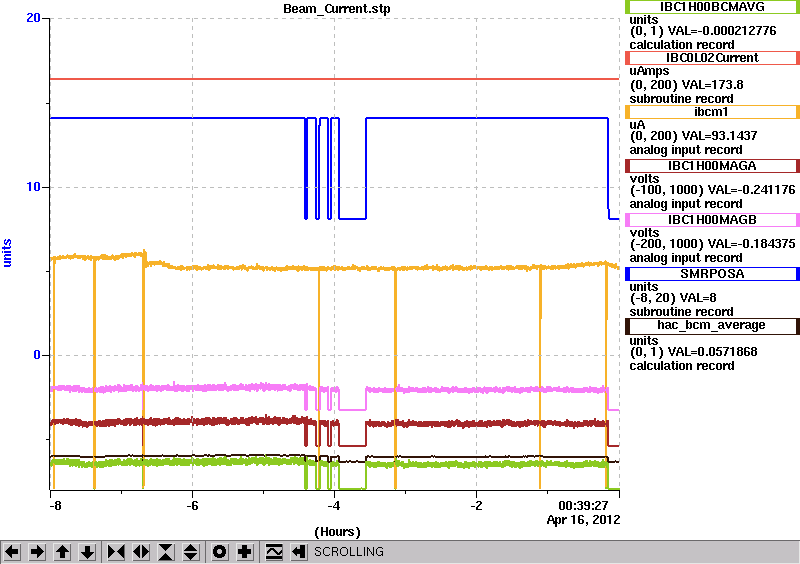Click 'analog input record' under ibcm1
The height and width of the screenshot is (564, 800).
pyautogui.click(x=686, y=150)
